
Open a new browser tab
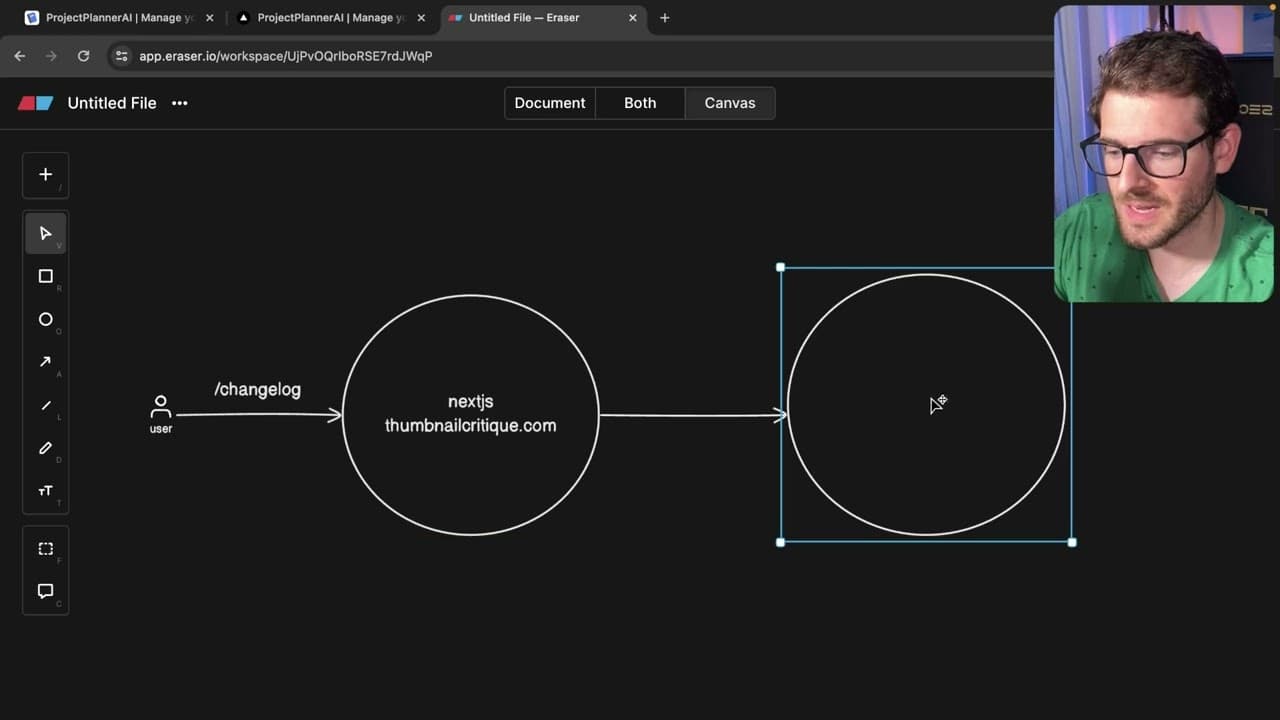[664, 18]
